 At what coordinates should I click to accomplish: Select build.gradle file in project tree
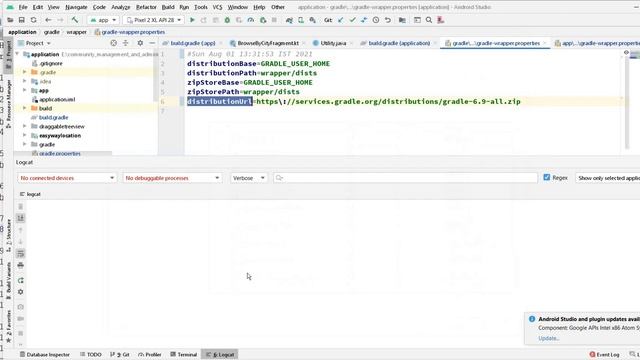[x=53, y=117]
